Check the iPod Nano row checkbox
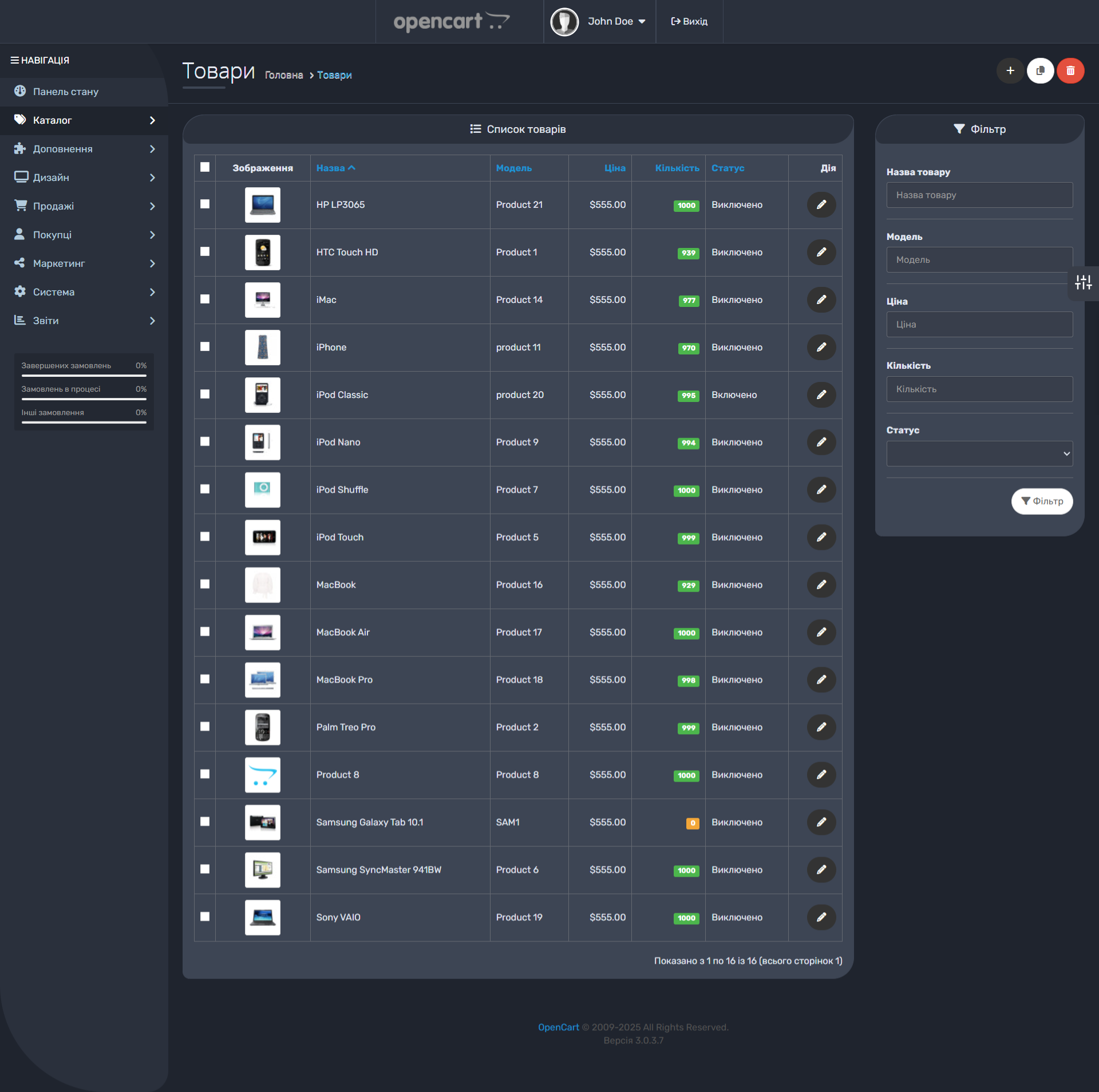This screenshot has width=1099, height=1092. [x=205, y=441]
